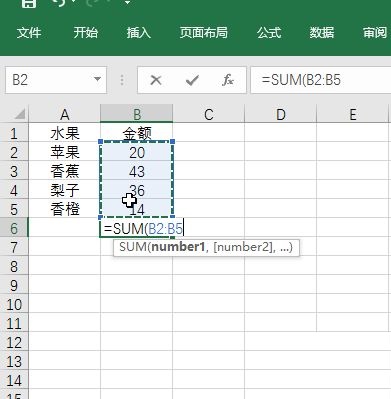Screen dimensions: 391x399
Task: Select column E header
Action: [353, 114]
